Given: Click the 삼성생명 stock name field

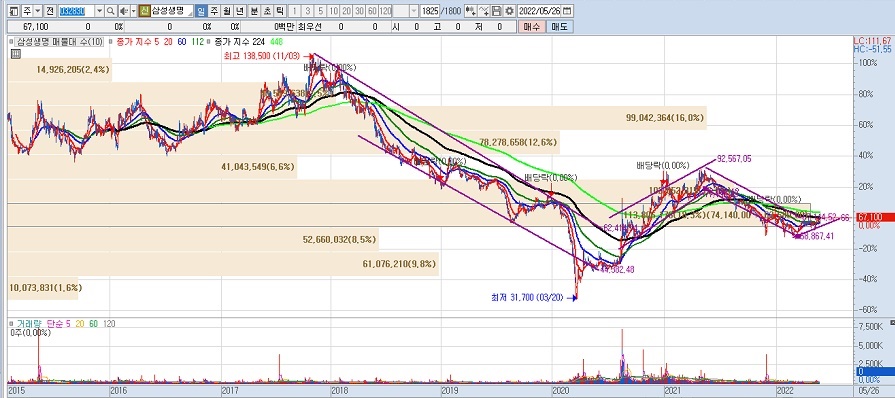Looking at the screenshot, I should (x=172, y=11).
